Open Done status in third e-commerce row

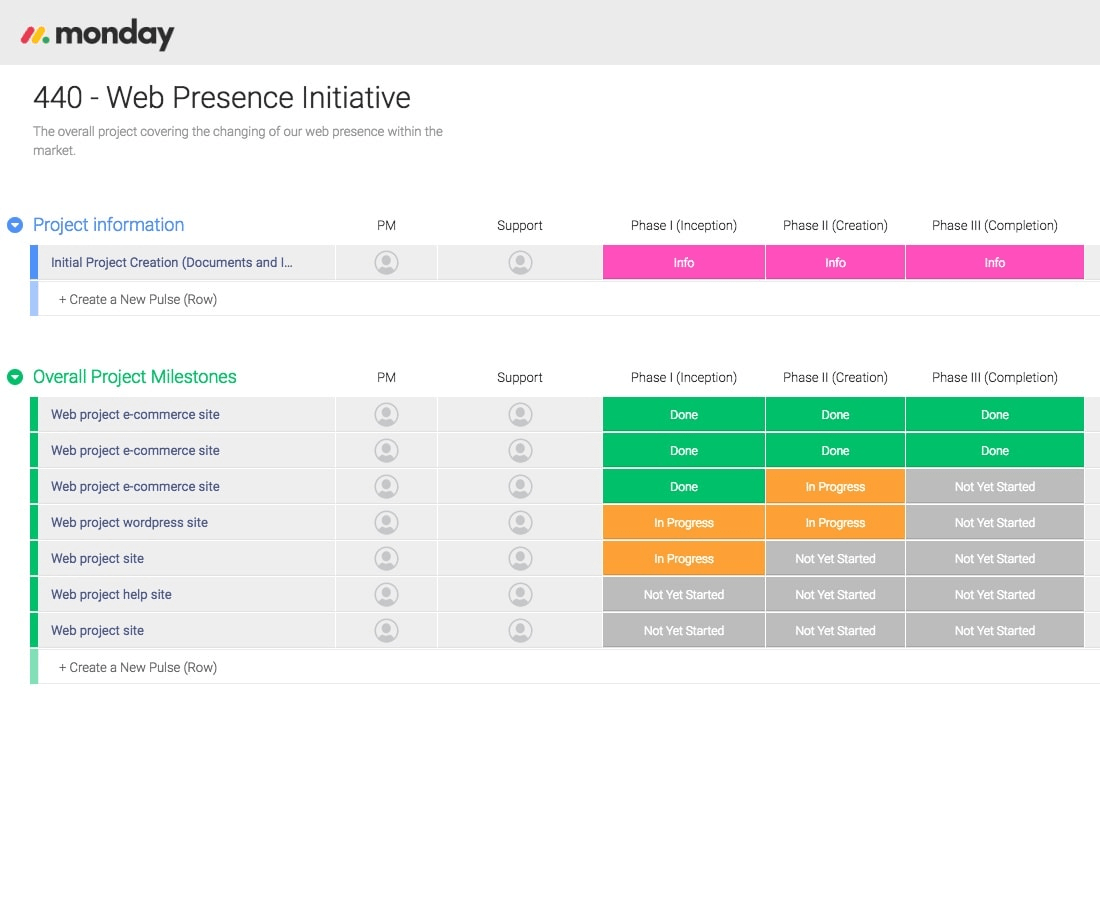[683, 486]
